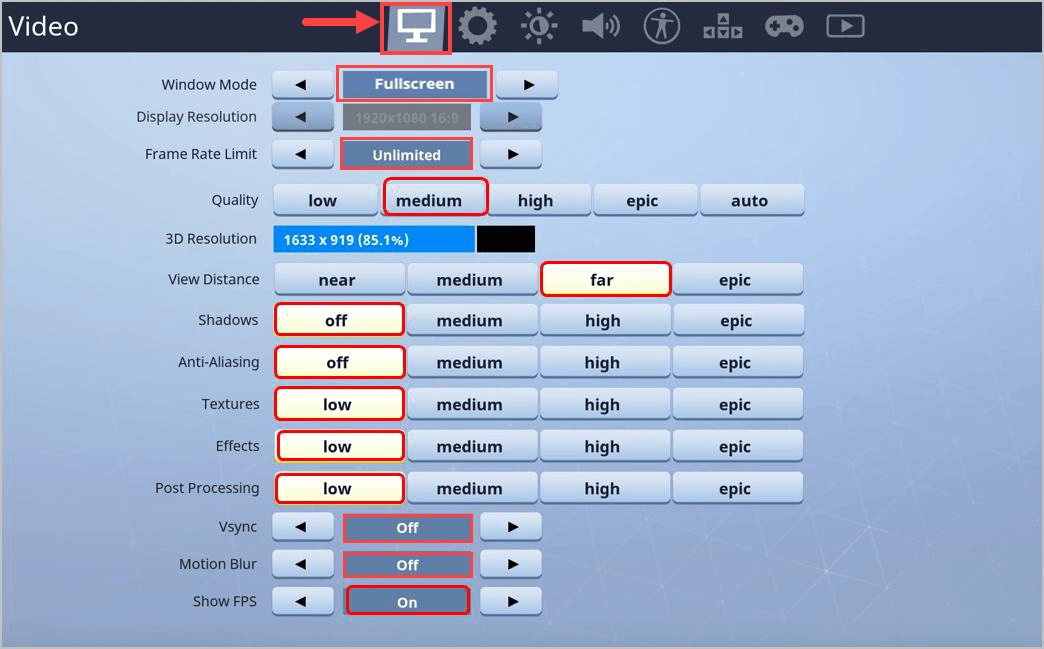Open the Controller settings

pyautogui.click(x=783, y=27)
